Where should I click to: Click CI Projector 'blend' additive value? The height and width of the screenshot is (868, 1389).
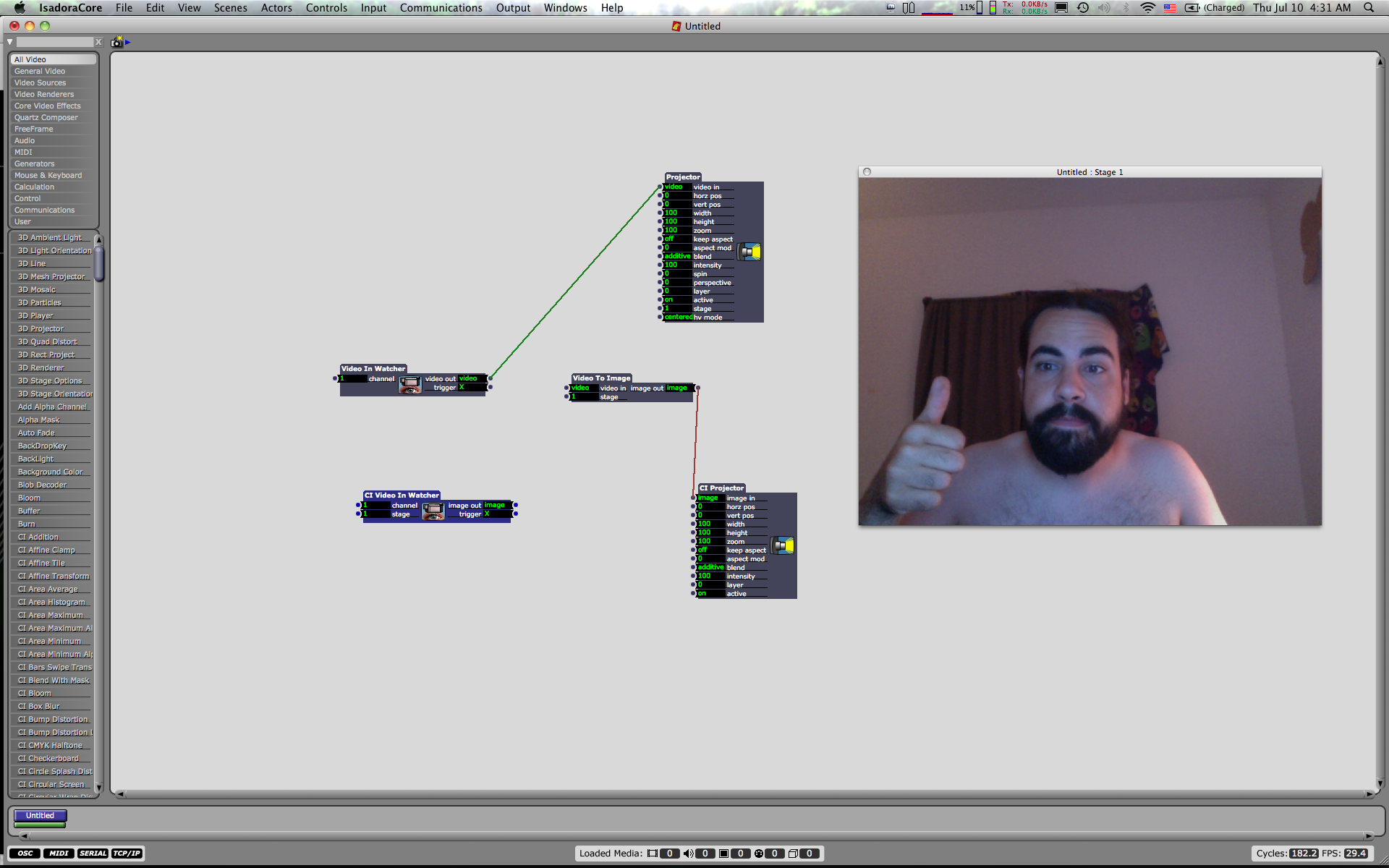(x=710, y=567)
